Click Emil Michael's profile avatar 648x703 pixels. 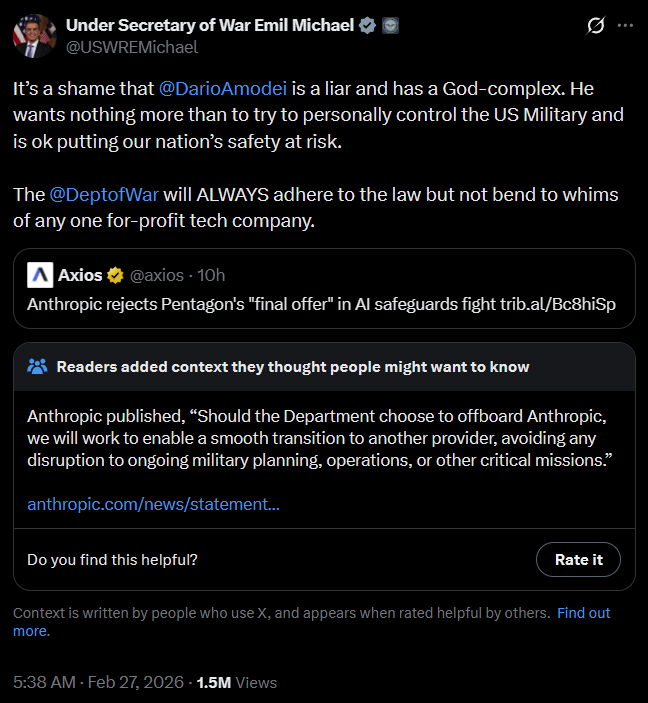click(34, 35)
